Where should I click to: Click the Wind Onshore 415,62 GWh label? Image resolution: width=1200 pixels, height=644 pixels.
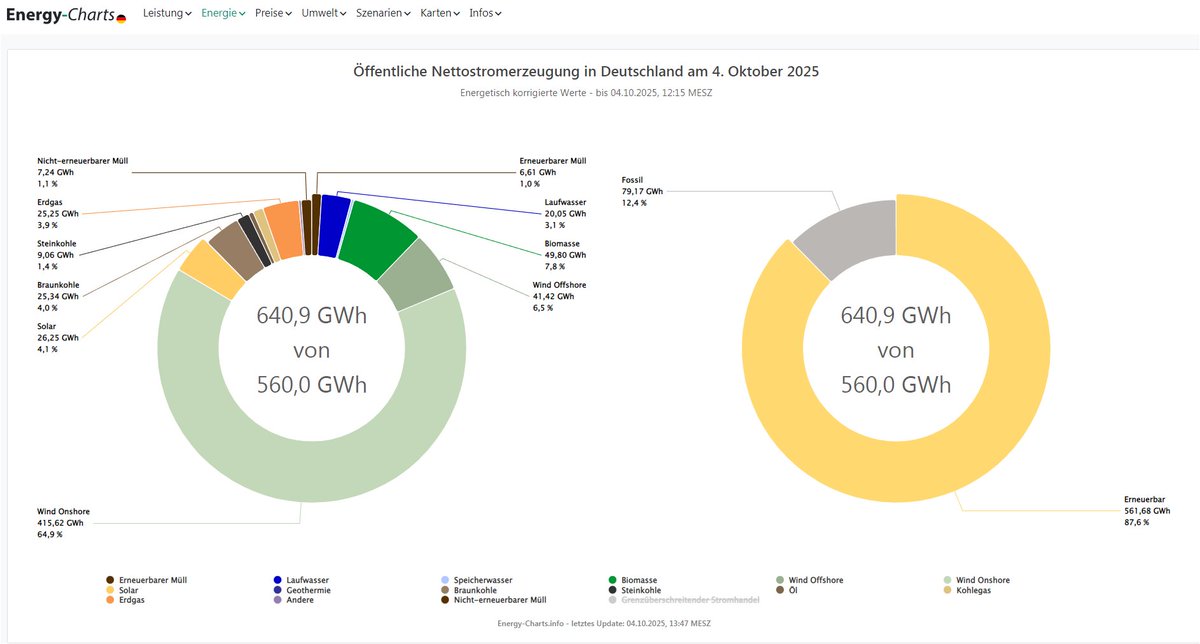(x=63, y=522)
